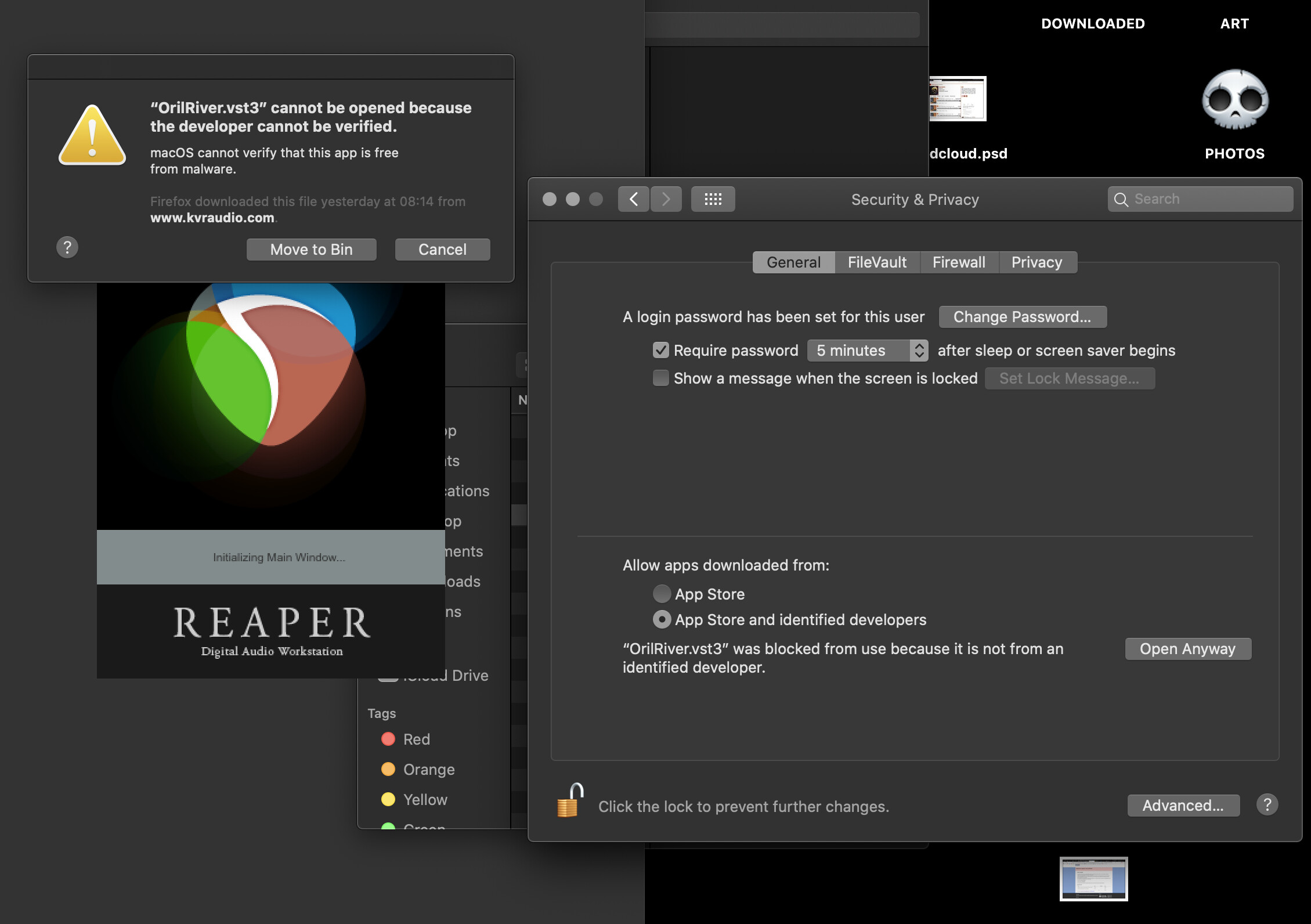Select the Yellow tag in Finder sidebar
The height and width of the screenshot is (924, 1311).
point(414,799)
